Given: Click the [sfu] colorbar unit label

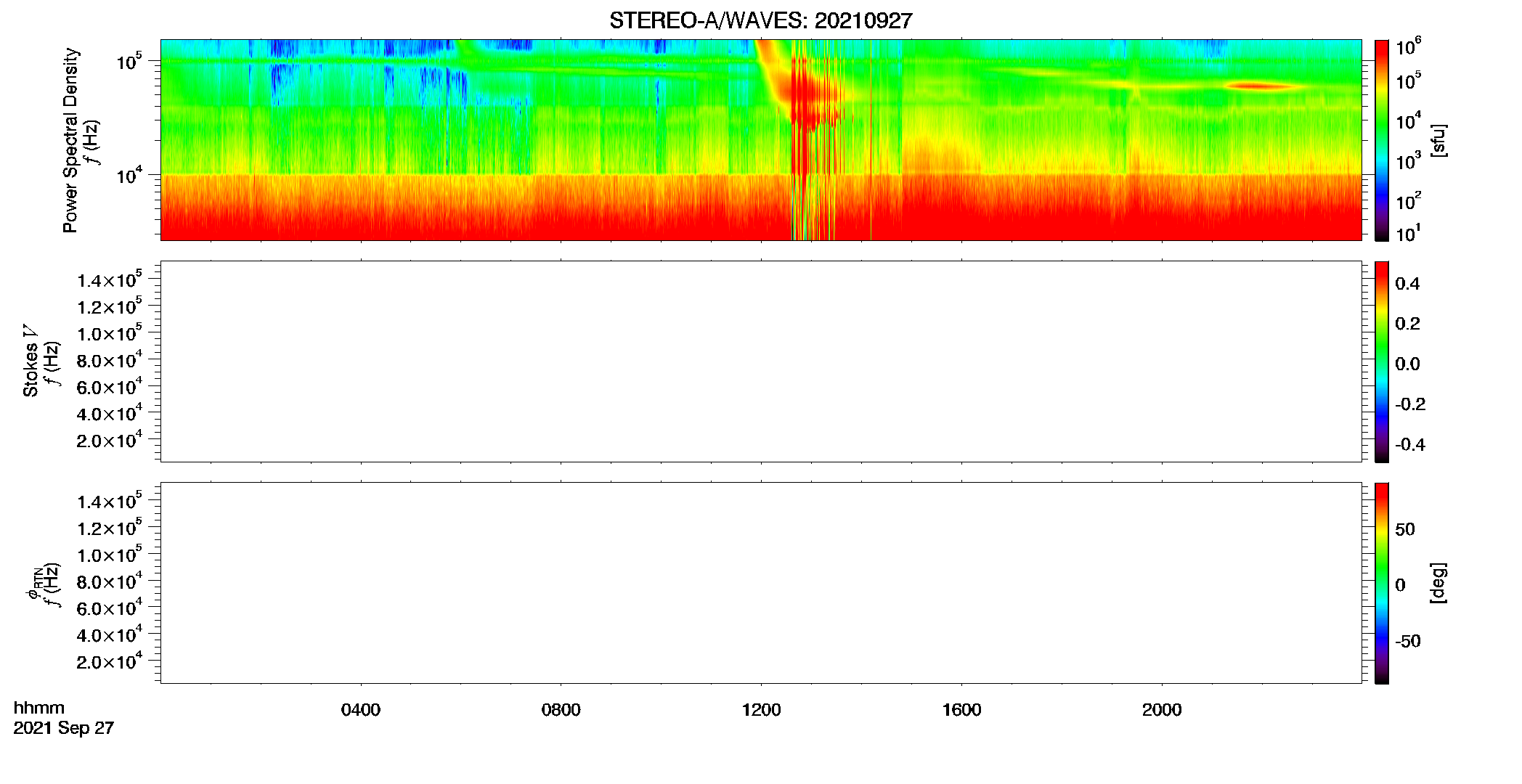Looking at the screenshot, I should [1438, 140].
